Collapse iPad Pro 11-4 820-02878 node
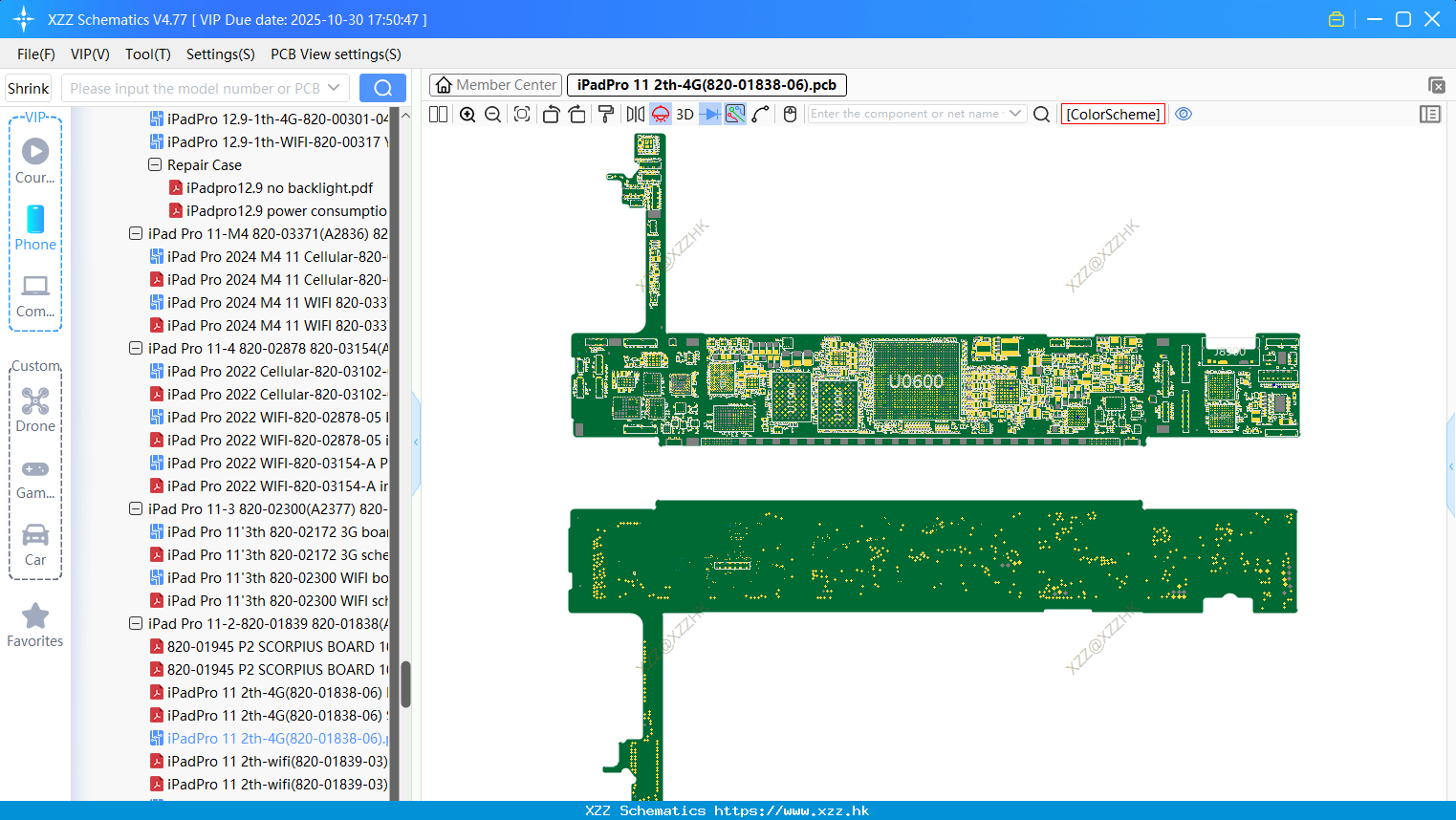1456x820 pixels. 136,348
